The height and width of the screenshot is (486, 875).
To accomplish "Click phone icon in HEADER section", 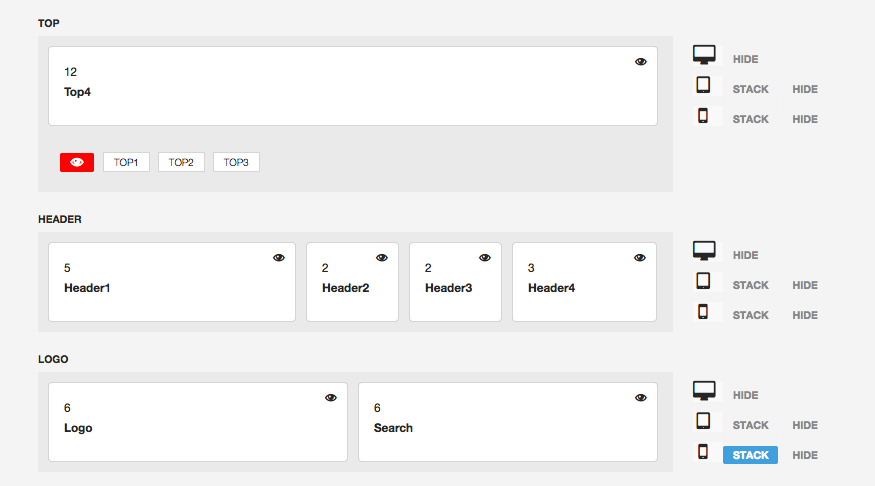I will coord(703,311).
